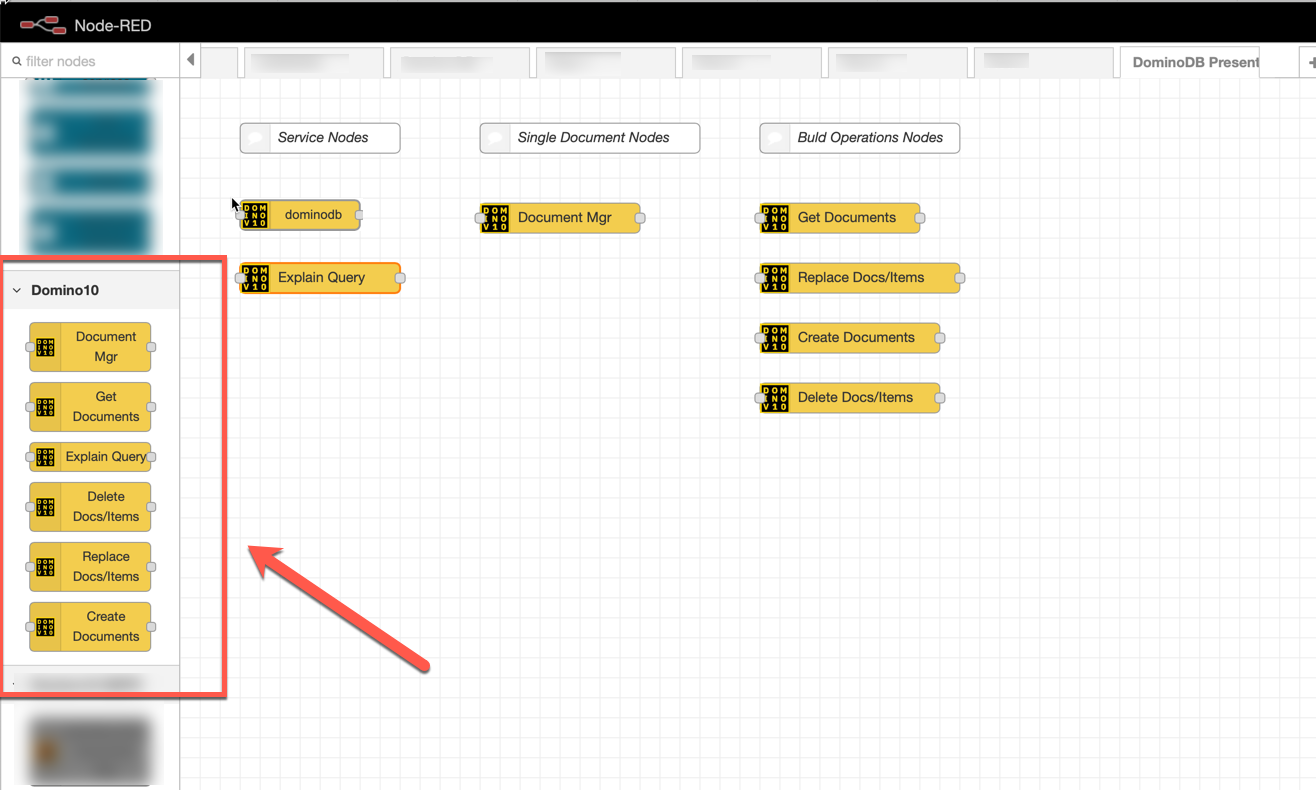Hide the palette sidebar with arrow toggle
The width and height of the screenshot is (1316, 790).
[190, 61]
